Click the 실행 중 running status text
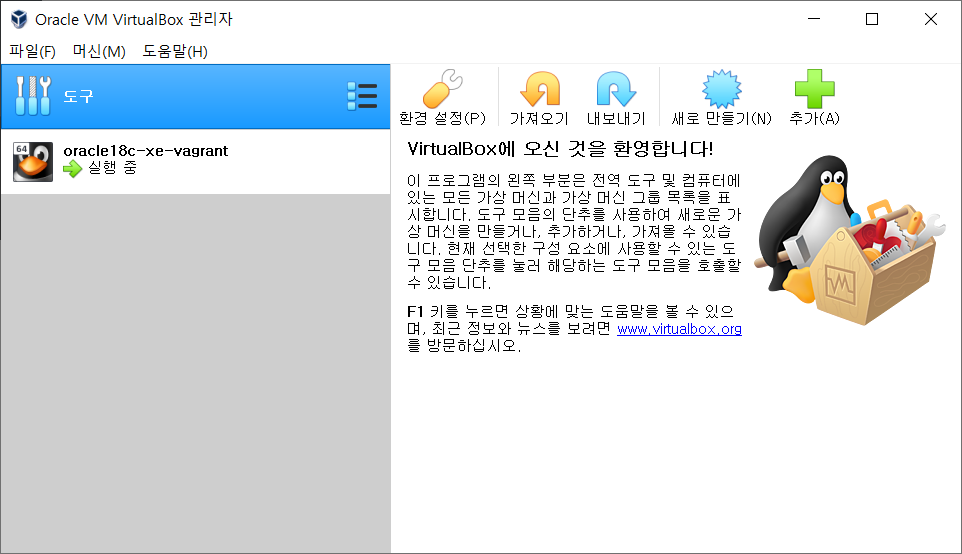 point(112,167)
